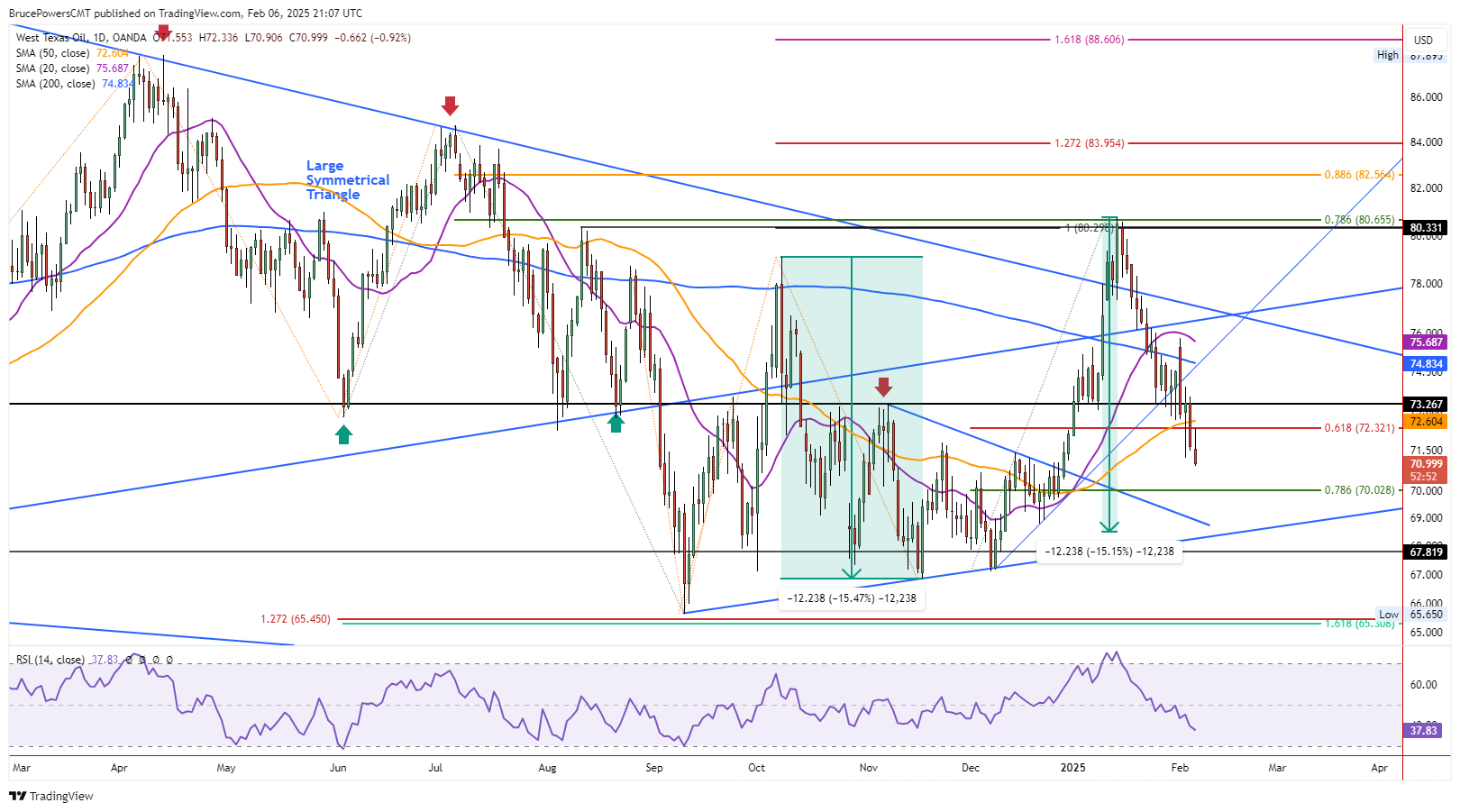1460x812 pixels.
Task: Click the 86.000 price scale value
Action: 1426,97
